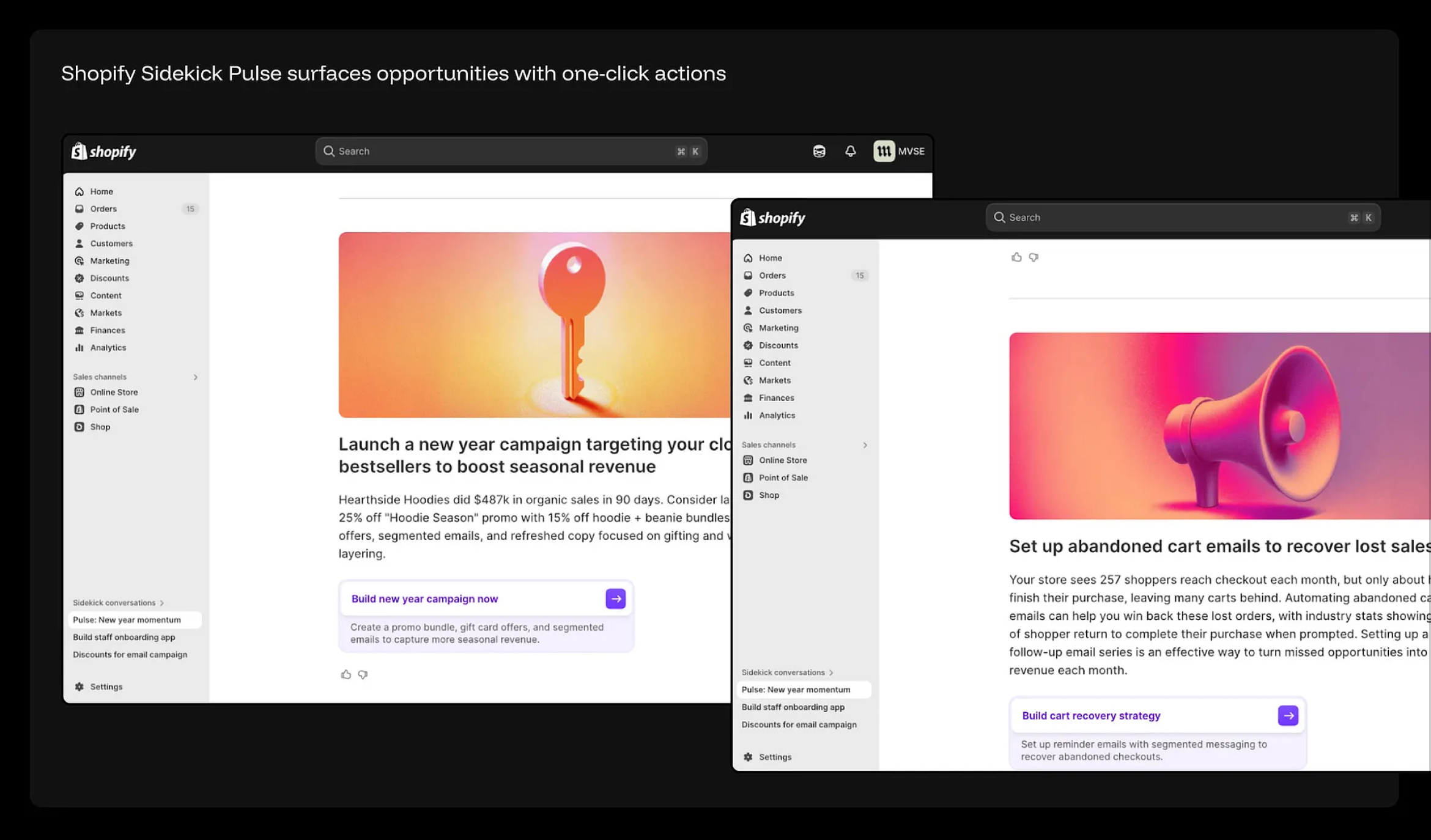This screenshot has width=1431, height=840.
Task: Click Online Store icon in back window sidebar
Action: 79,392
